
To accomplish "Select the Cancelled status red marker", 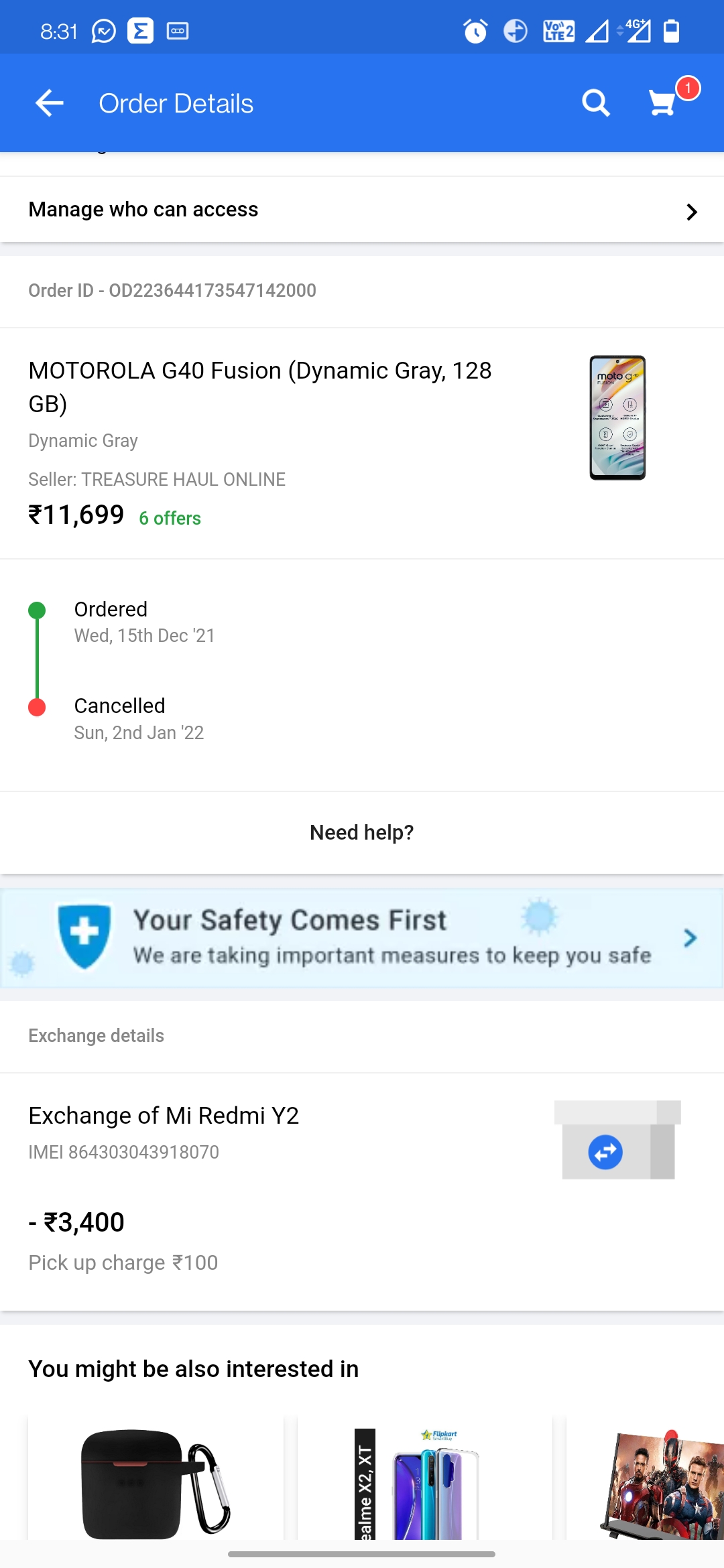I will tap(37, 708).
